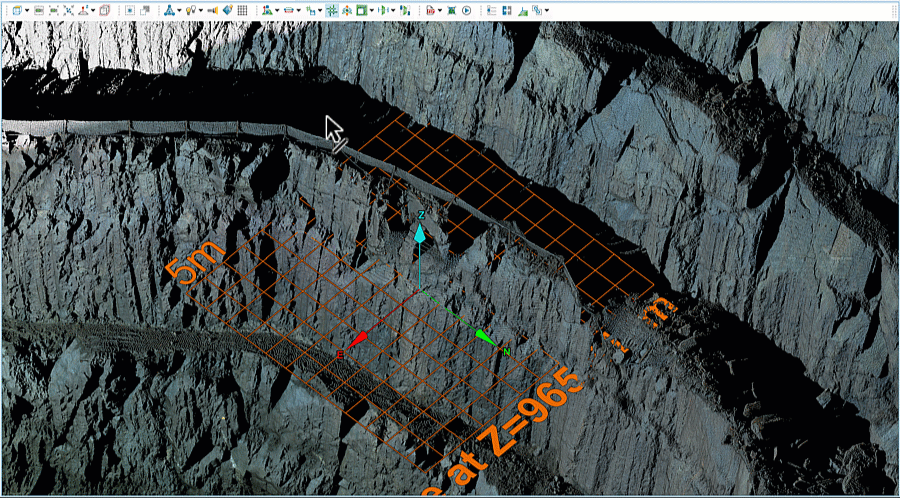The image size is (900, 498).
Task: Click the list properties icon
Action: (x=491, y=10)
